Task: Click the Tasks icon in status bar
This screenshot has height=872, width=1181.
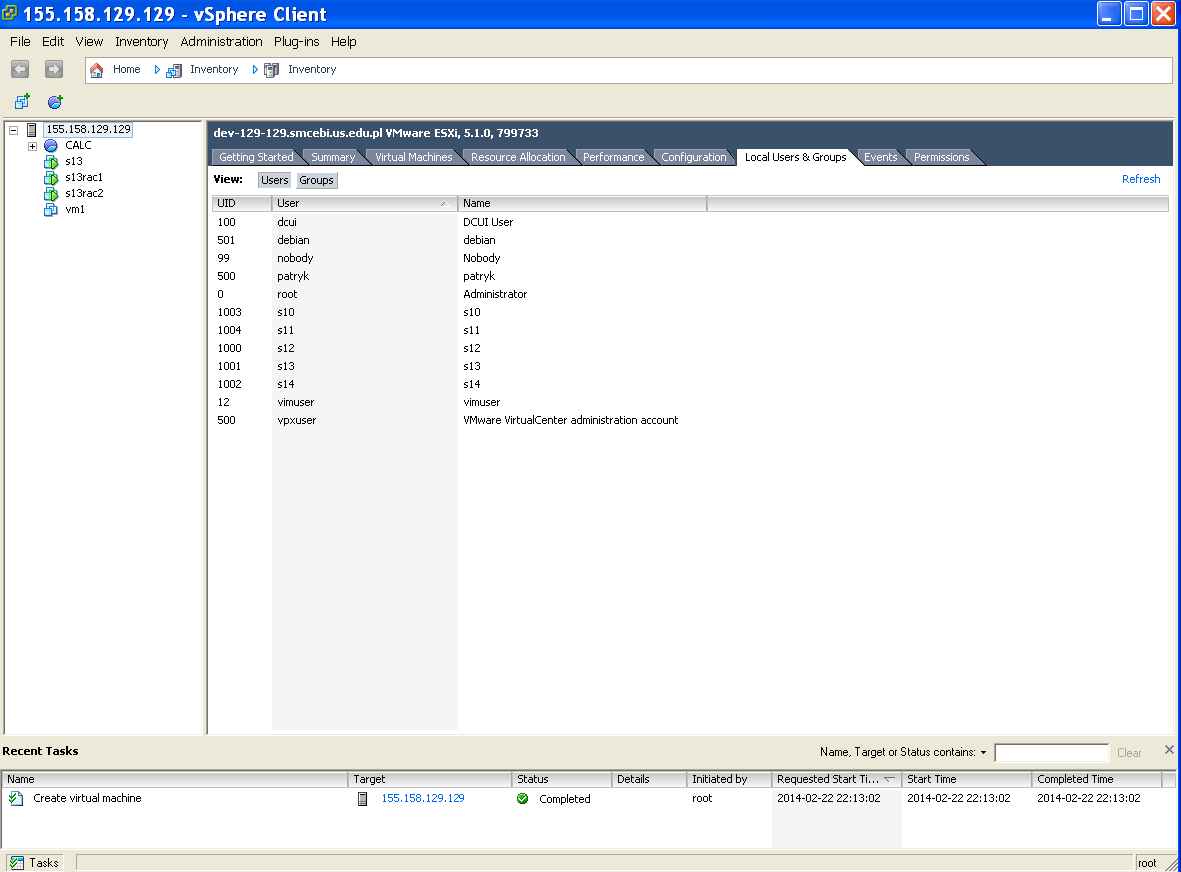Action: (17, 863)
